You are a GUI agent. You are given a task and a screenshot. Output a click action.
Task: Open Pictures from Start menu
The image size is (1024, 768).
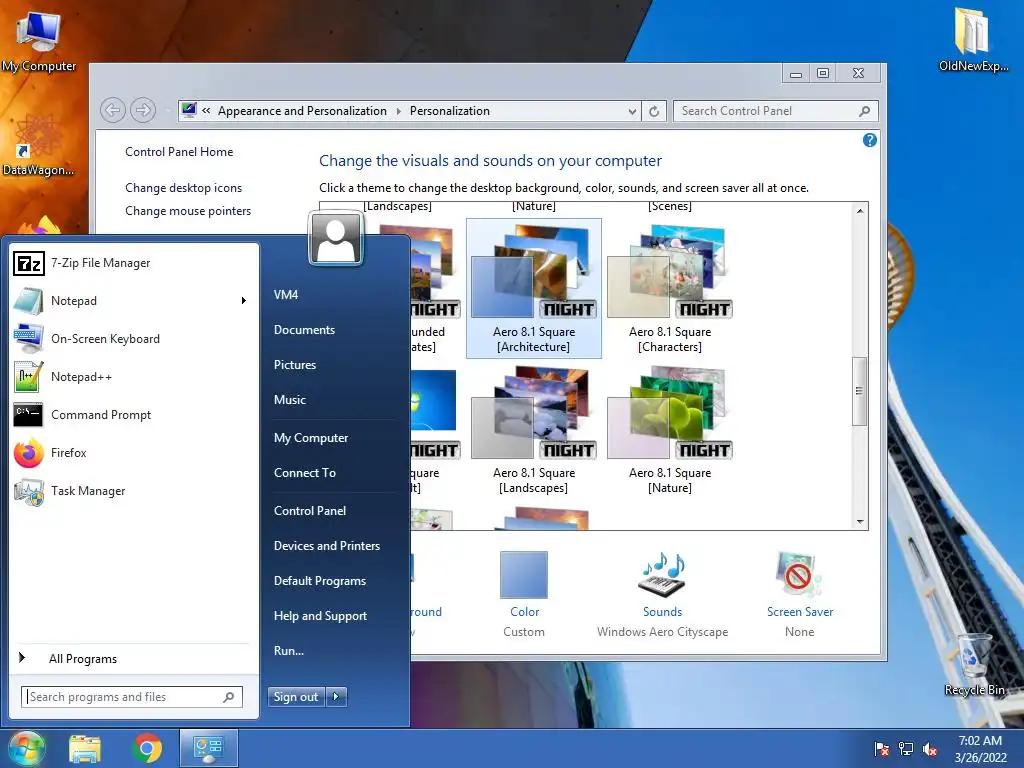295,365
